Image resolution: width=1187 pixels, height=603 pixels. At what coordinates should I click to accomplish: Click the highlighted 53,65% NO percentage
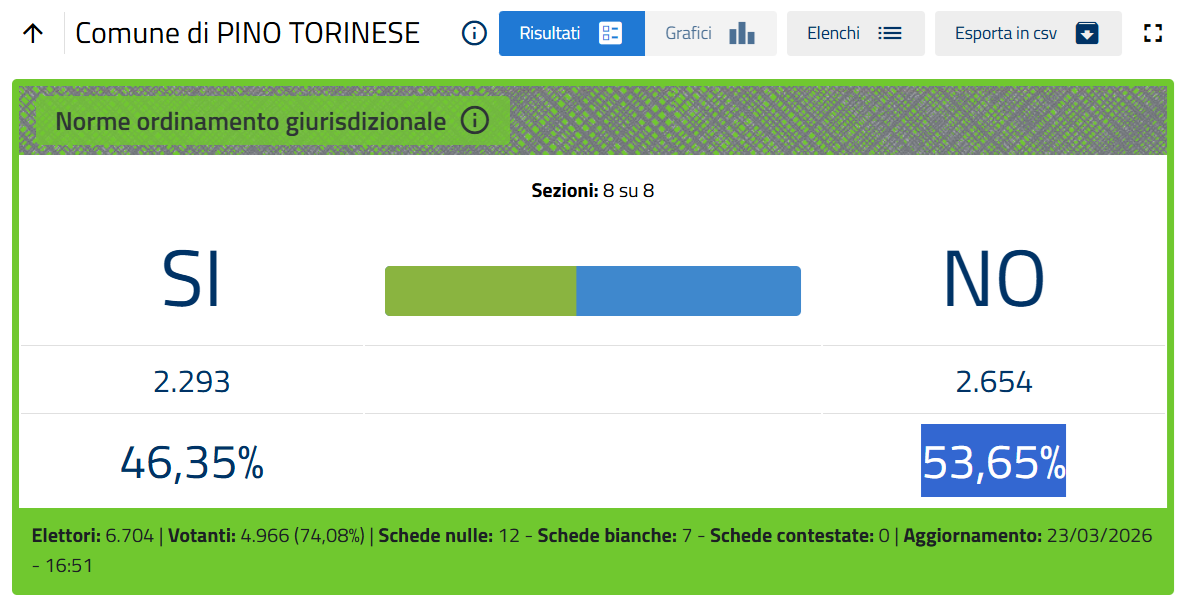993,461
